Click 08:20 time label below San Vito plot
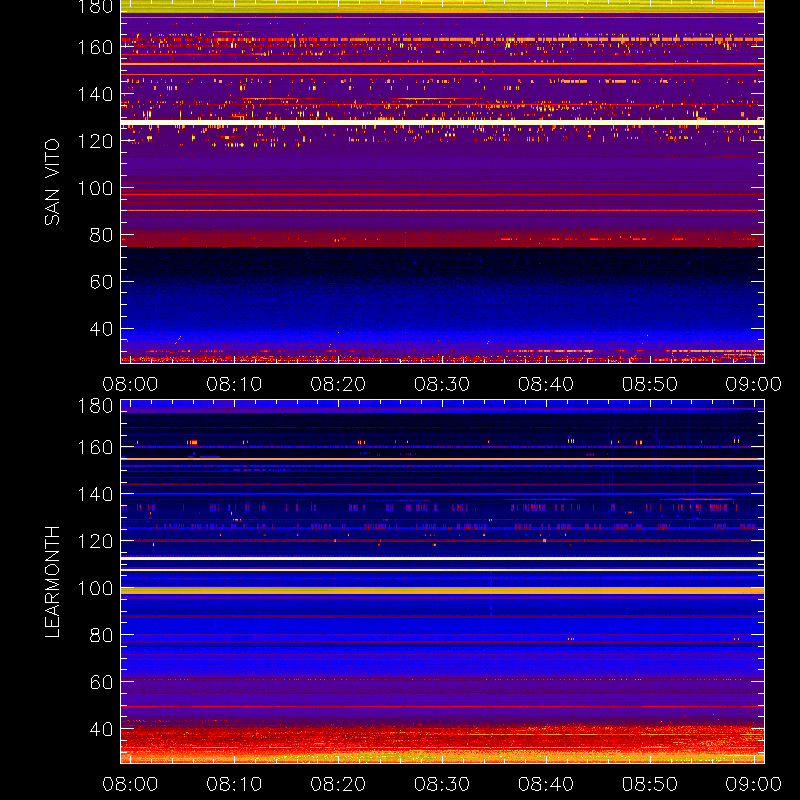This screenshot has width=800, height=800. (338, 384)
